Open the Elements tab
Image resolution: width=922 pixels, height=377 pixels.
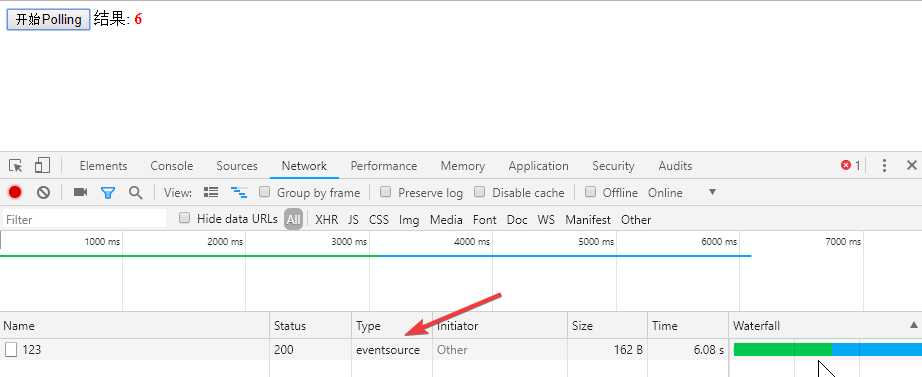[103, 166]
